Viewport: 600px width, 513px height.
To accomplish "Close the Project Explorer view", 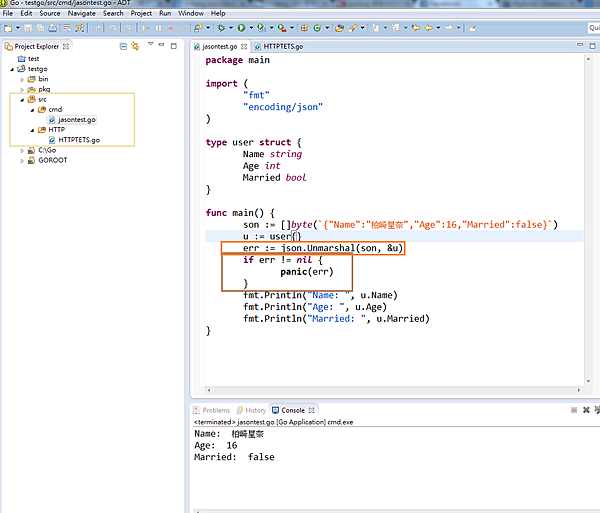I will [66, 46].
